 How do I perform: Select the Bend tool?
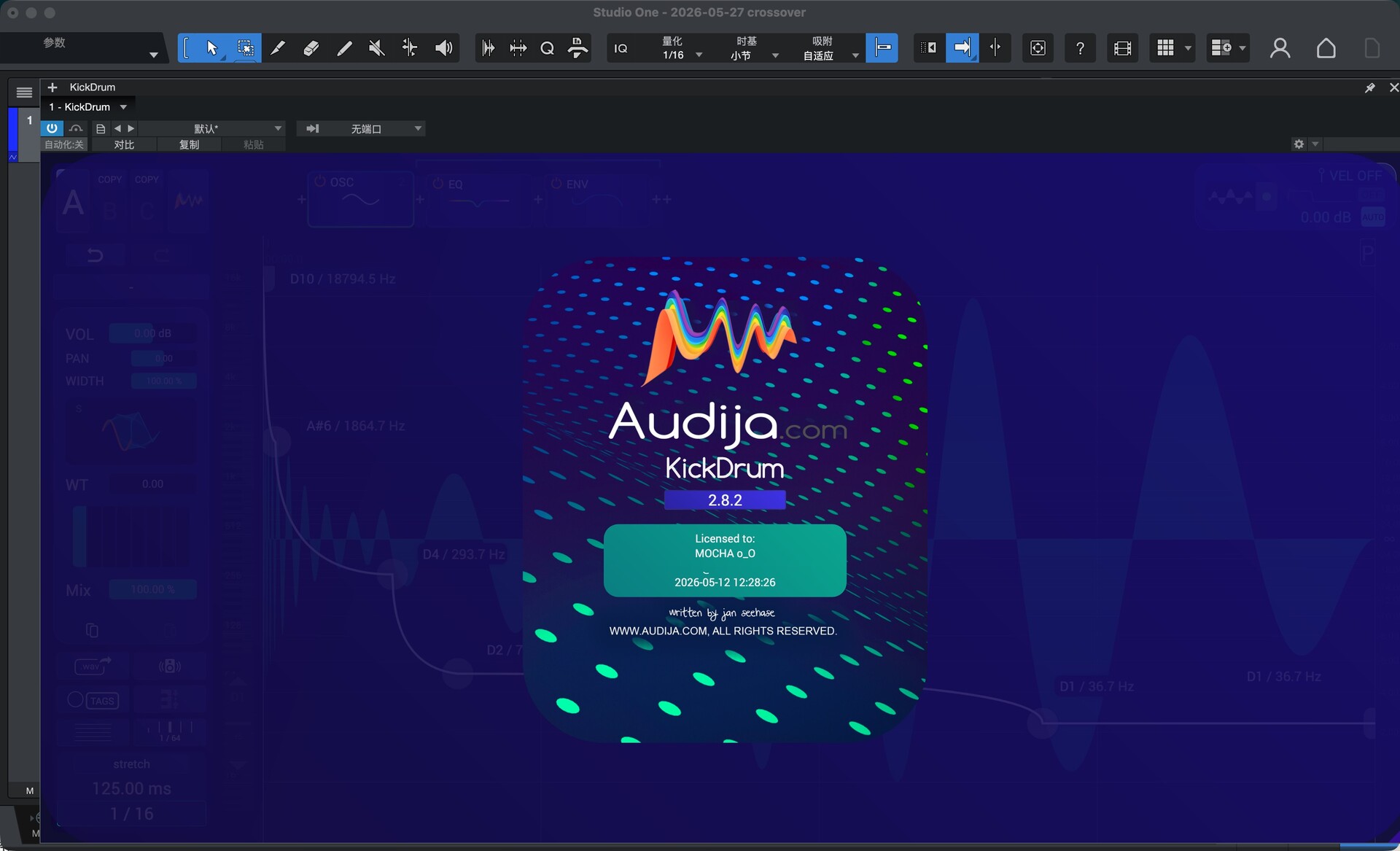tap(410, 48)
